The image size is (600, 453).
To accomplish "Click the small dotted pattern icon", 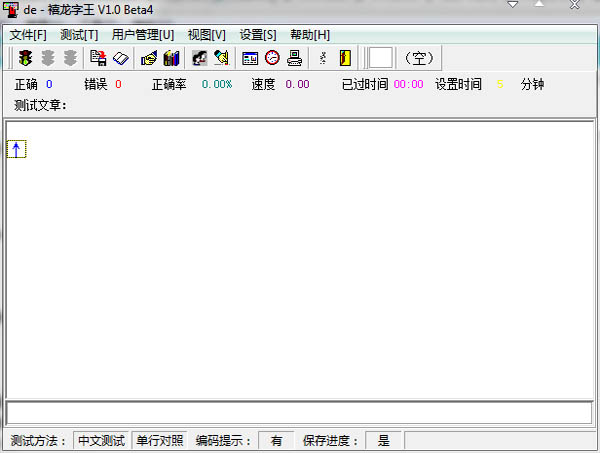I will 323,58.
